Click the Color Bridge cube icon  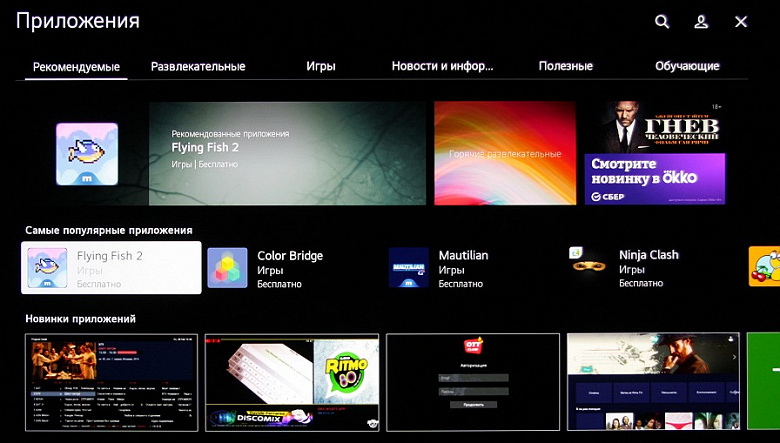click(227, 267)
